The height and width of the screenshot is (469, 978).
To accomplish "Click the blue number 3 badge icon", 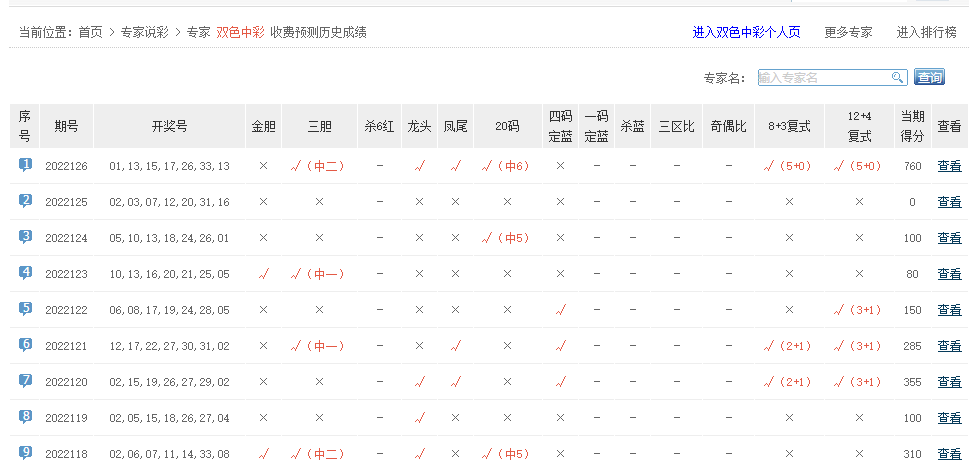I will point(25,237).
